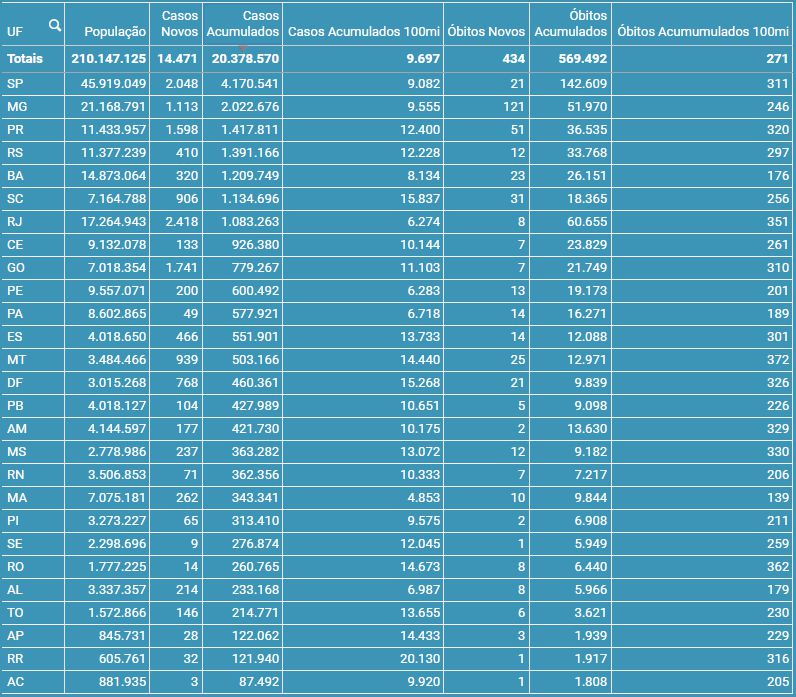Viewport: 796px width, 697px height.
Task: Select the BA state row label
Action: click(15, 175)
